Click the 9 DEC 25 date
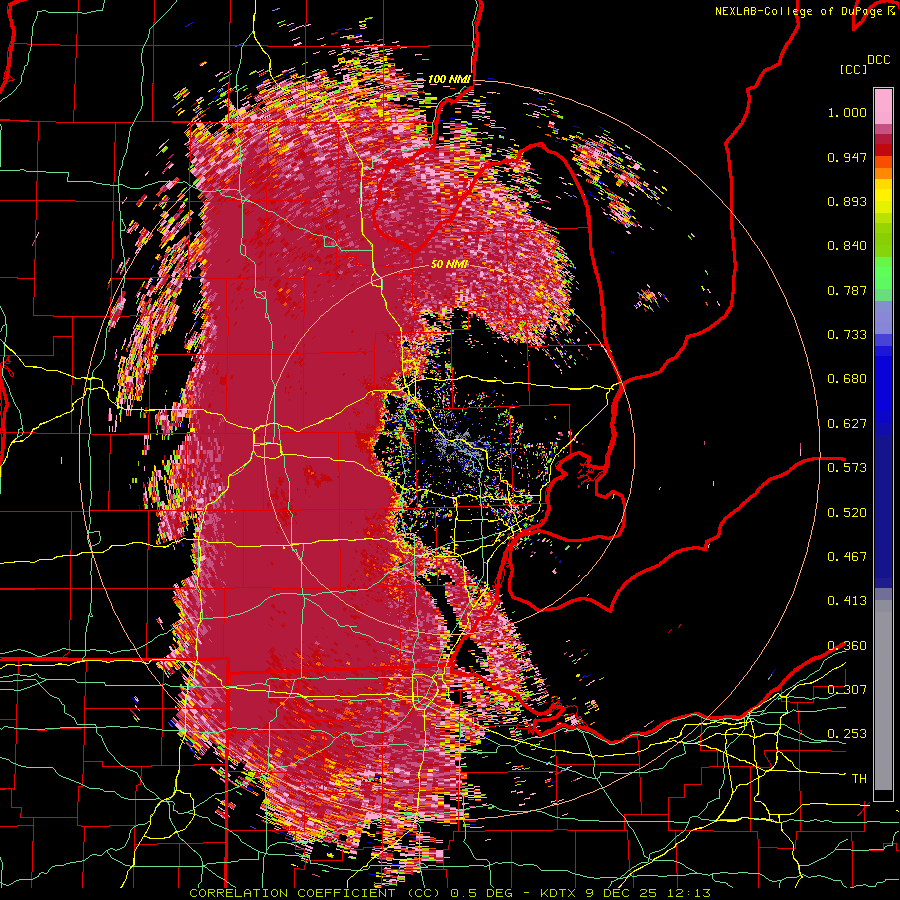 click(623, 893)
